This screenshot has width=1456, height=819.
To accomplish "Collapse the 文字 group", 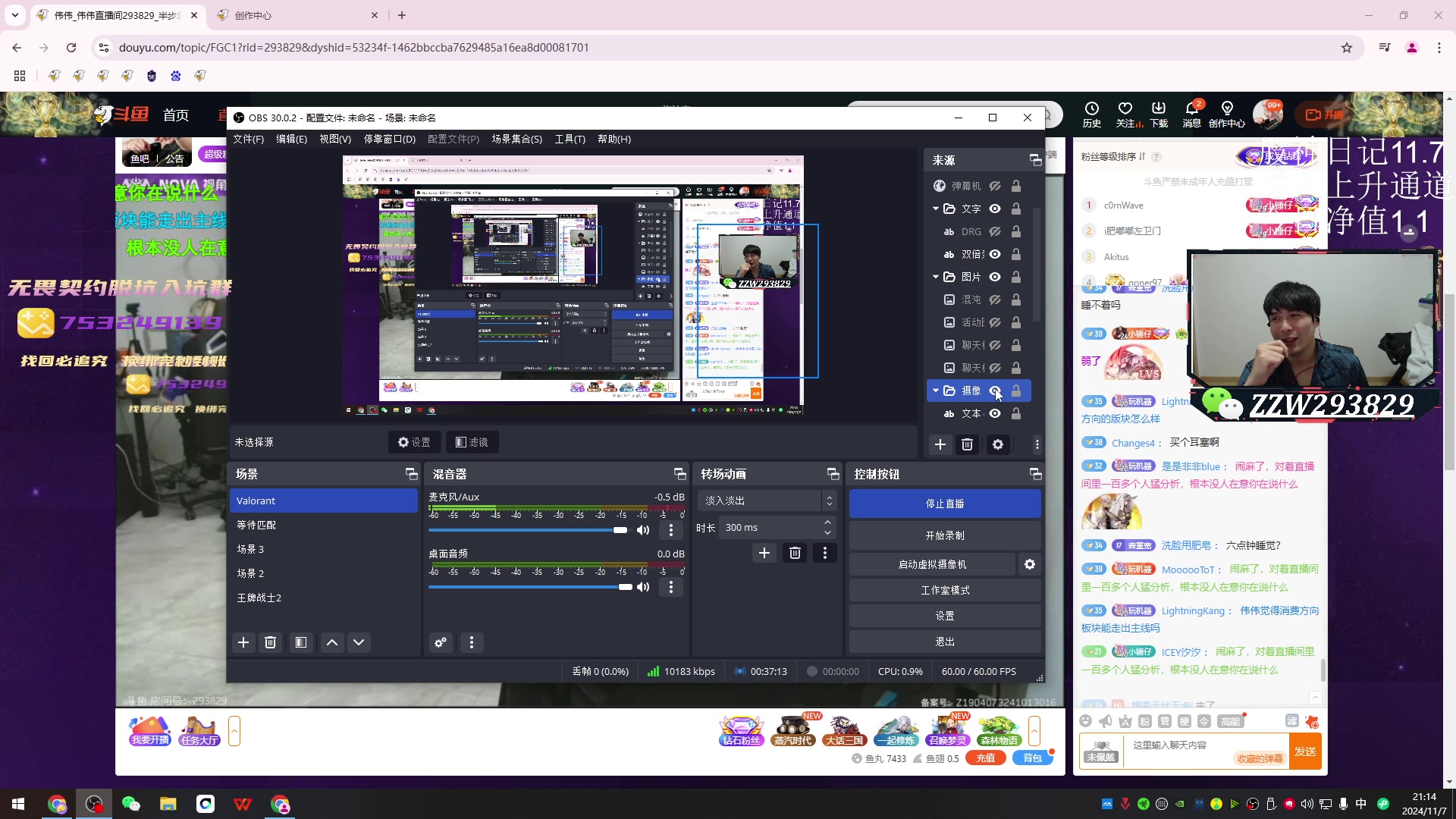I will [936, 209].
